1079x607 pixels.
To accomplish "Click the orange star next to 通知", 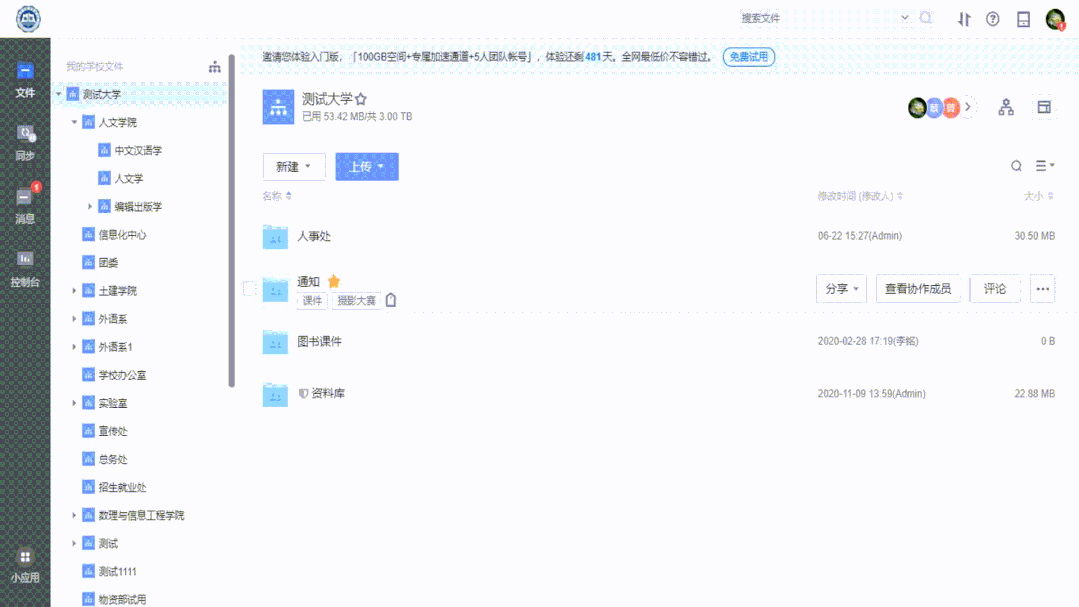I will click(x=334, y=281).
